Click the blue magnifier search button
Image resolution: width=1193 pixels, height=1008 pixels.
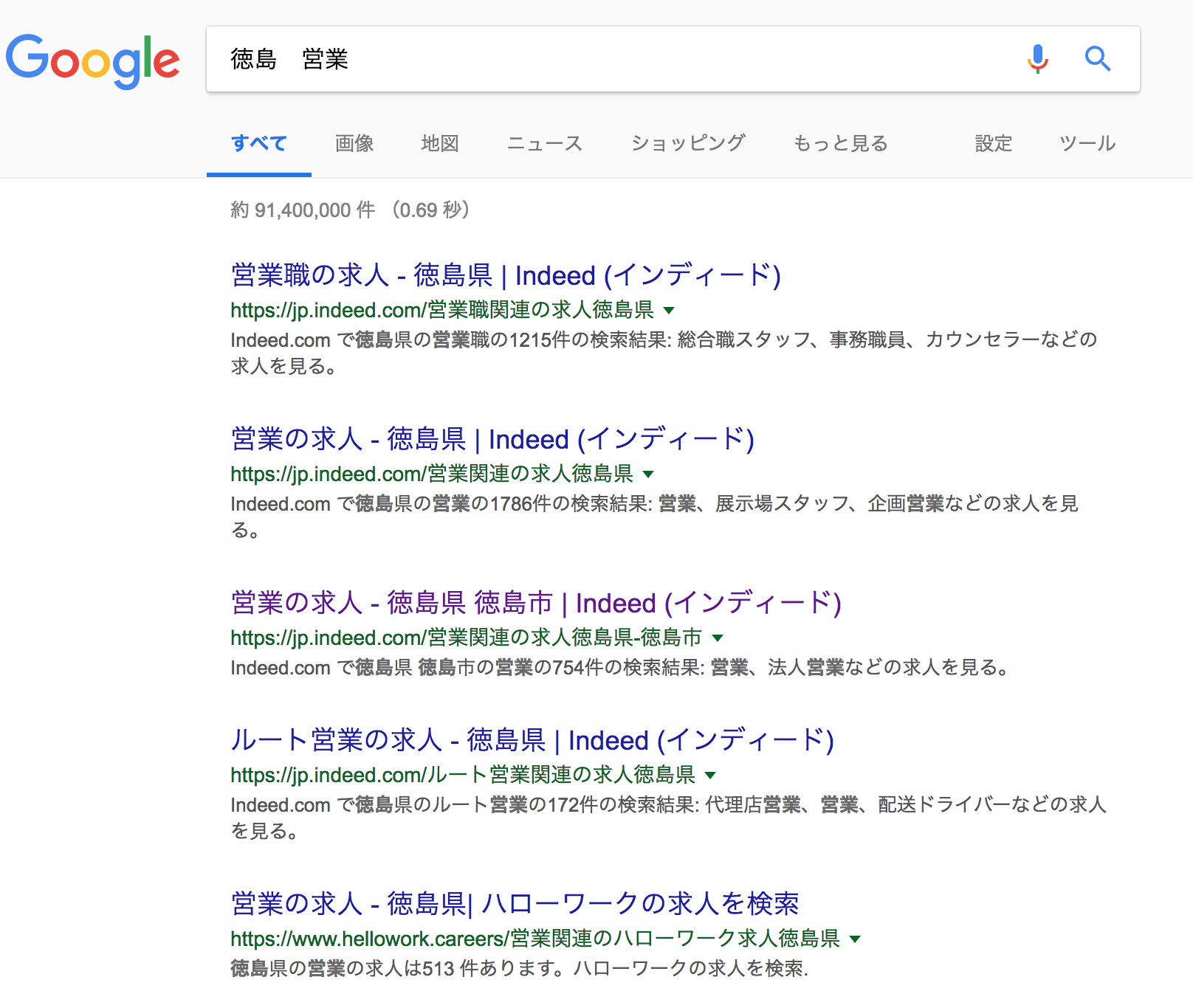1097,58
